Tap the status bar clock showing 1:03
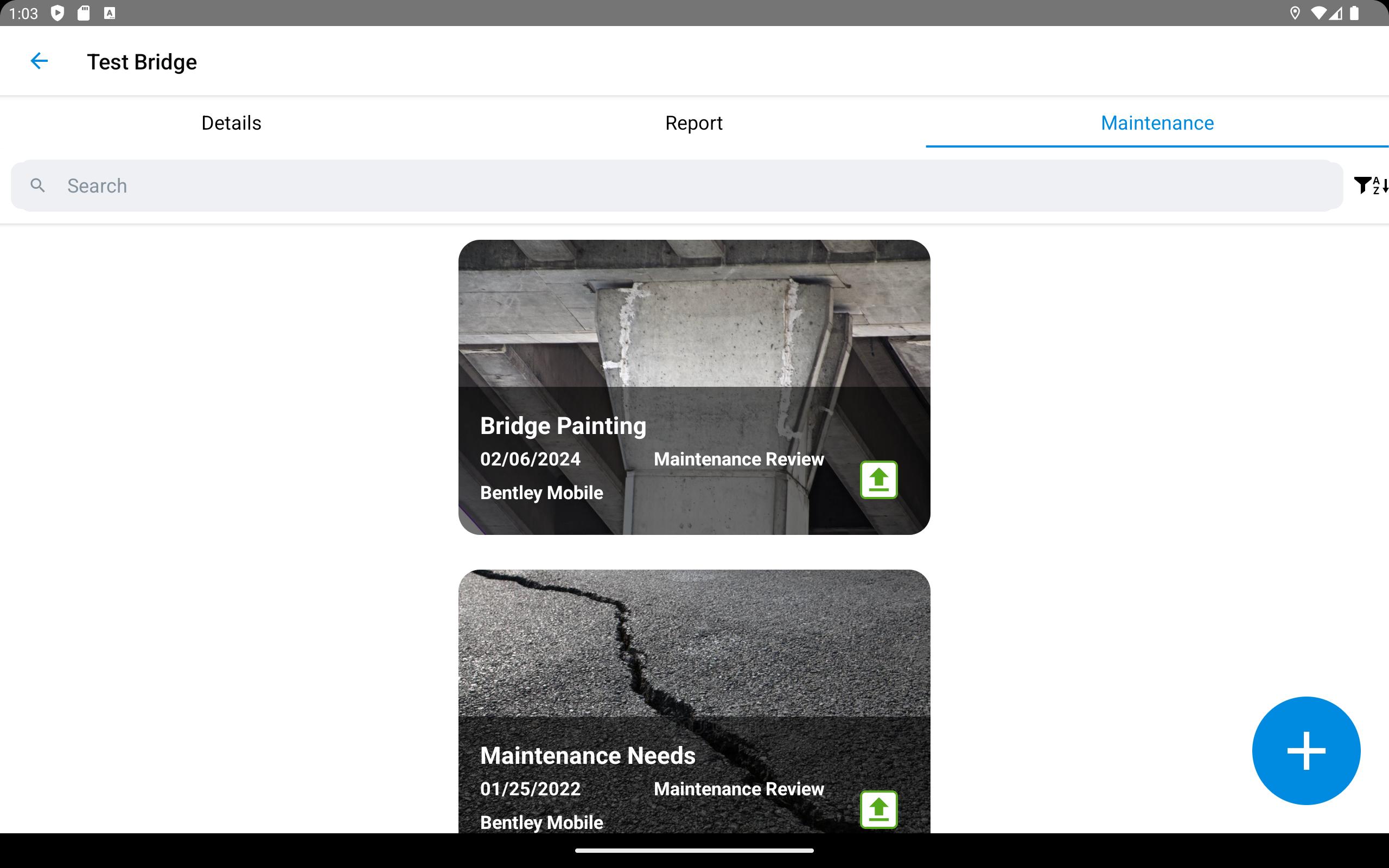The height and width of the screenshot is (868, 1389). tap(23, 13)
